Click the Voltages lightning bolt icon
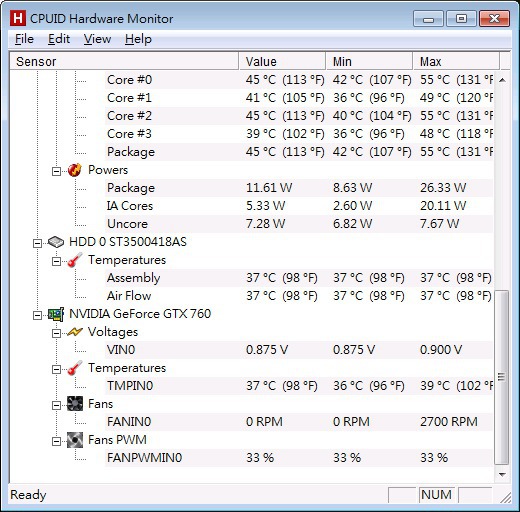520x512 pixels. point(75,332)
